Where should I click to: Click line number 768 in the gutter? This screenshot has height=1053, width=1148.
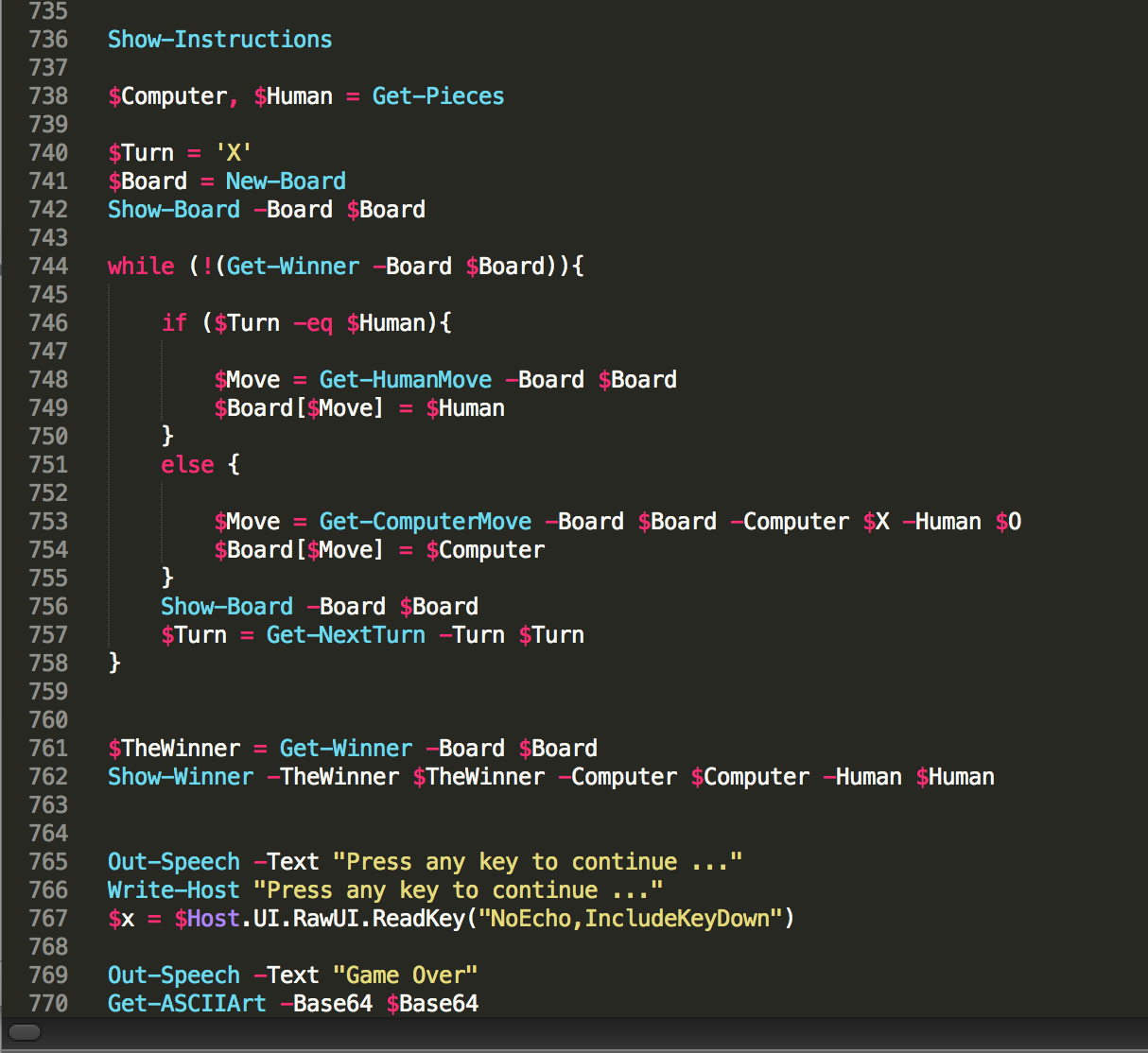(x=48, y=947)
